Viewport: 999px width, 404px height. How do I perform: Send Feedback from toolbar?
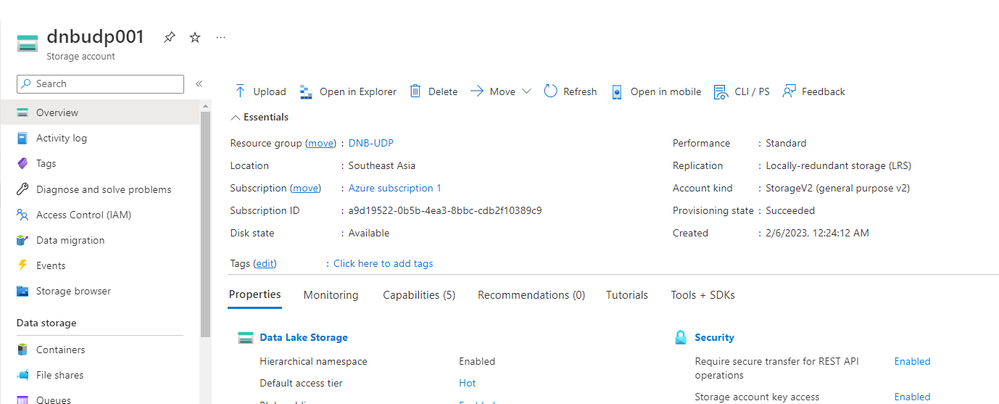pos(813,91)
